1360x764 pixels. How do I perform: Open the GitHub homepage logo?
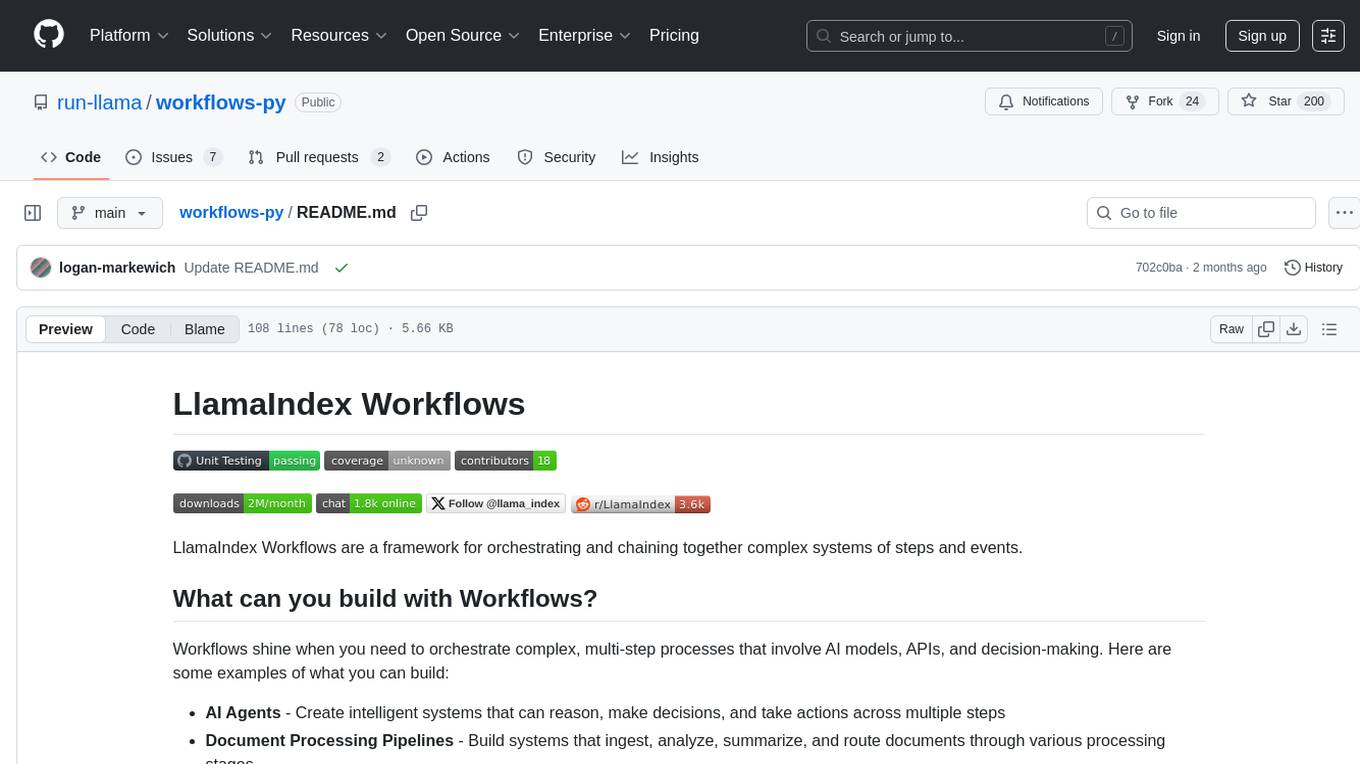pyautogui.click(x=49, y=35)
